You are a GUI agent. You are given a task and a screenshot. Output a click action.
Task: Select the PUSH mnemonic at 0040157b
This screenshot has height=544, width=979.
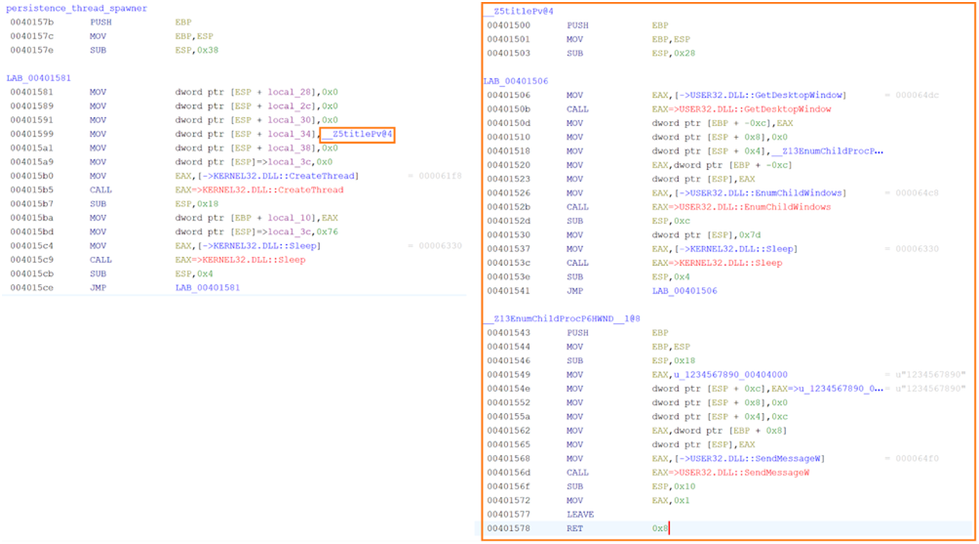coord(101,22)
